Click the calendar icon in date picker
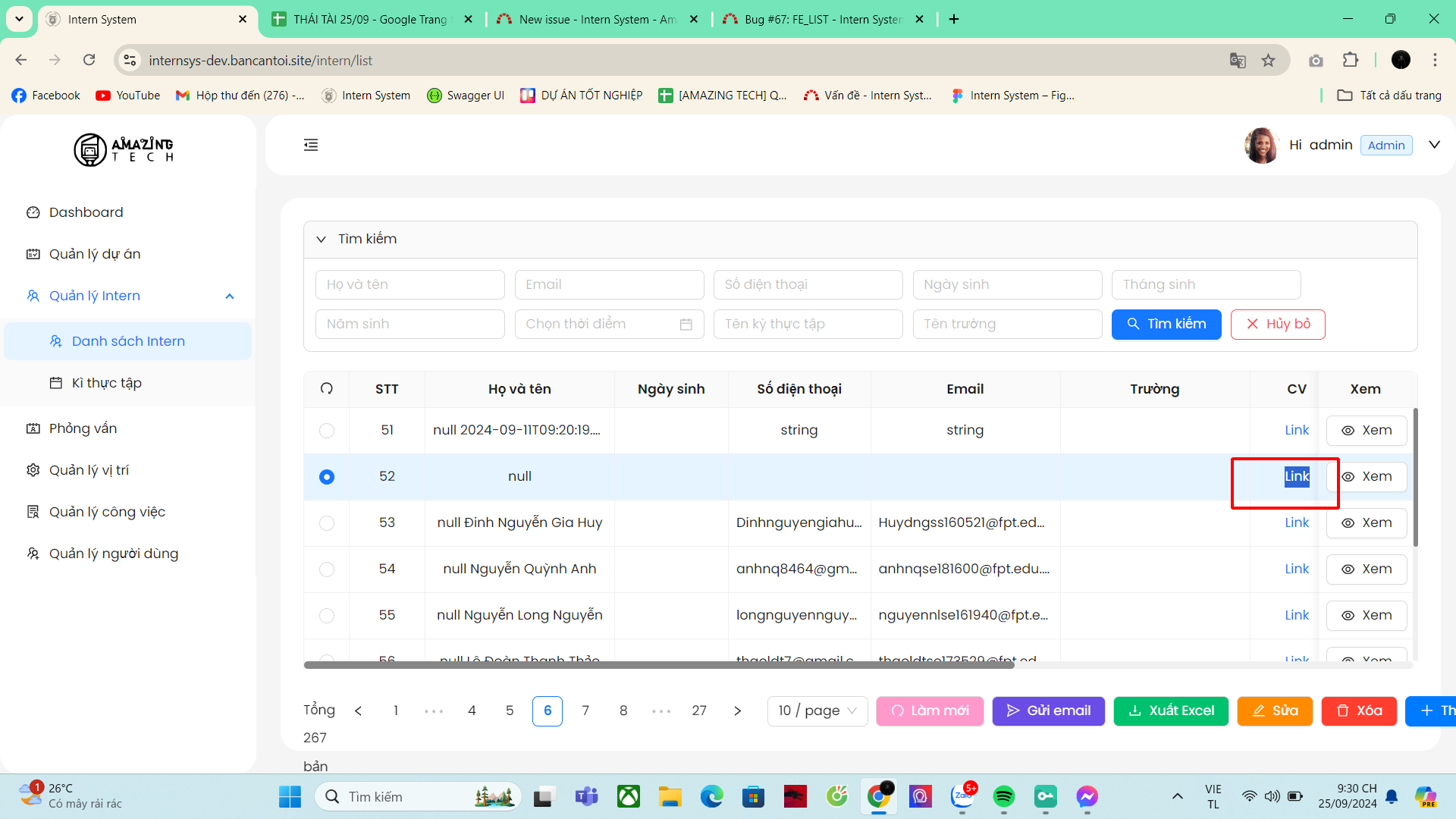This screenshot has height=819, width=1456. (x=686, y=325)
